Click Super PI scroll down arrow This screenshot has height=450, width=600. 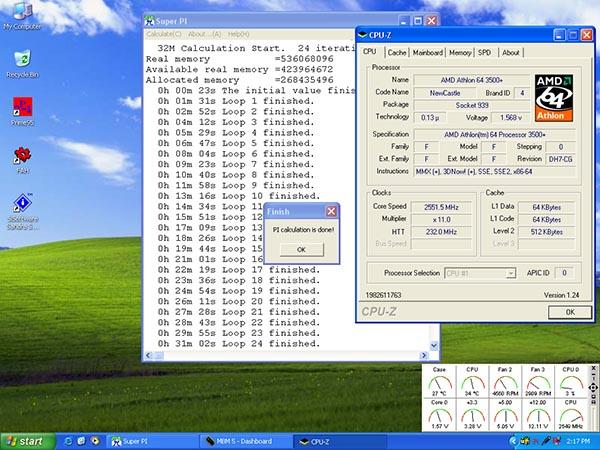434,346
